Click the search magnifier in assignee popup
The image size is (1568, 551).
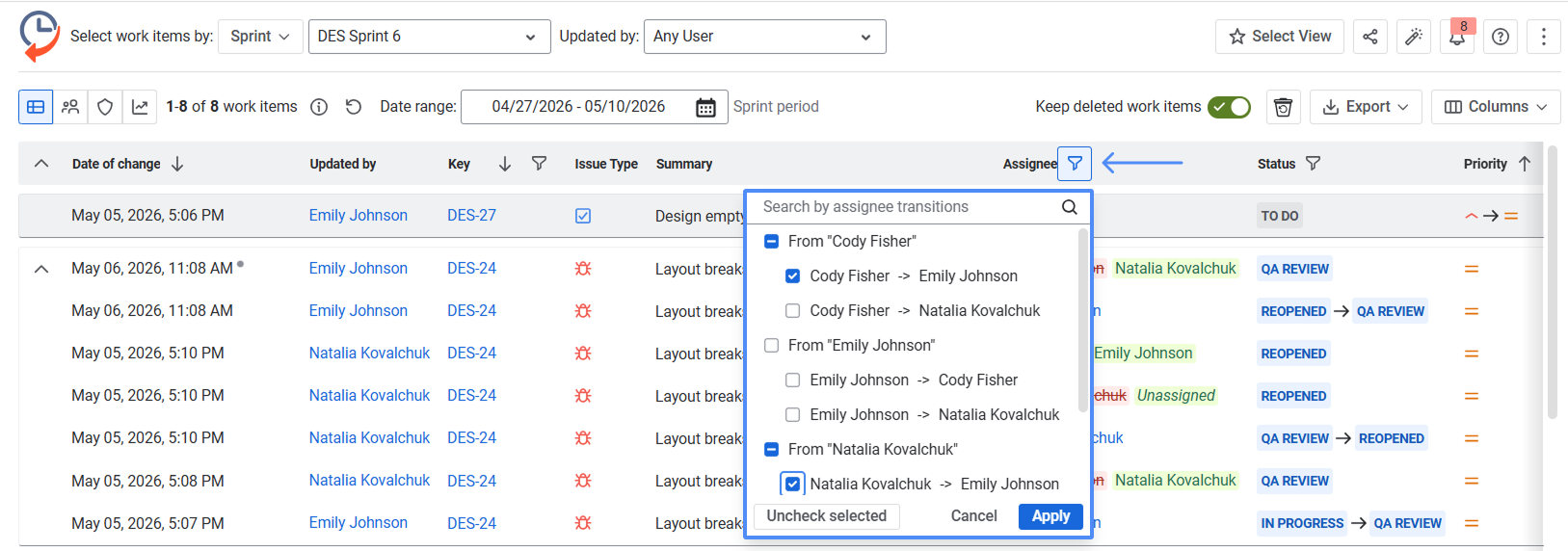point(1070,207)
